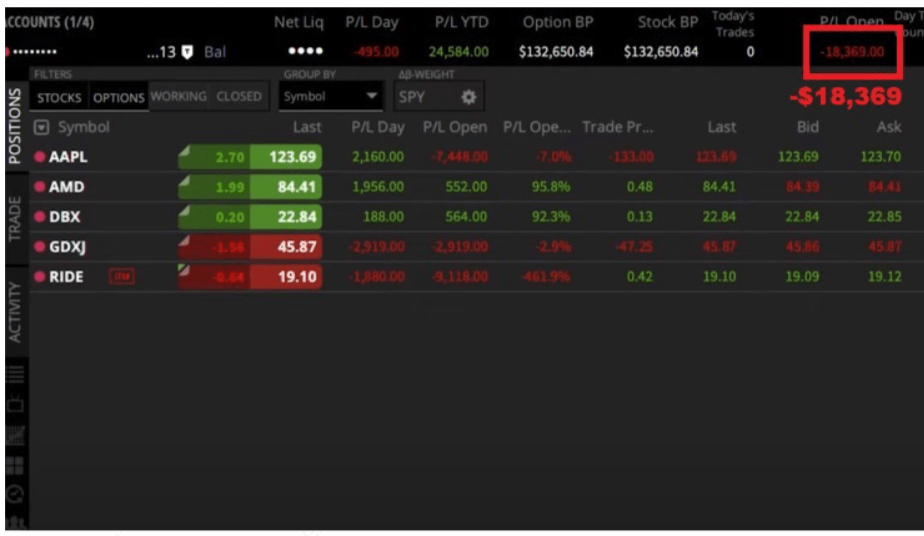Click AMD Bid price 84.39
Image resolution: width=924 pixels, height=536 pixels.
tap(802, 187)
